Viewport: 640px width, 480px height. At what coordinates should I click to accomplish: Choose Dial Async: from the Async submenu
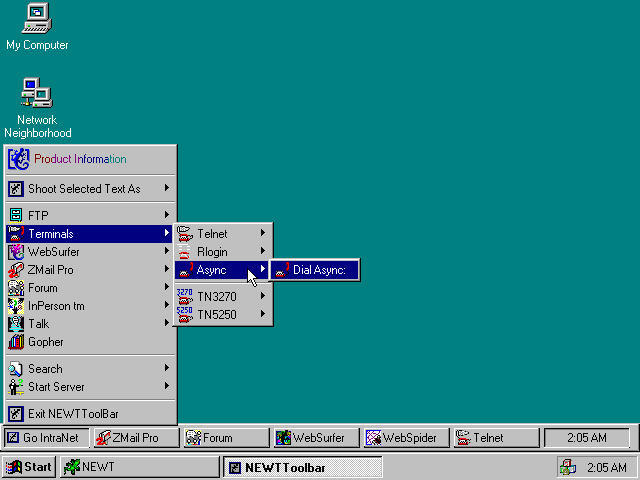[x=315, y=270]
